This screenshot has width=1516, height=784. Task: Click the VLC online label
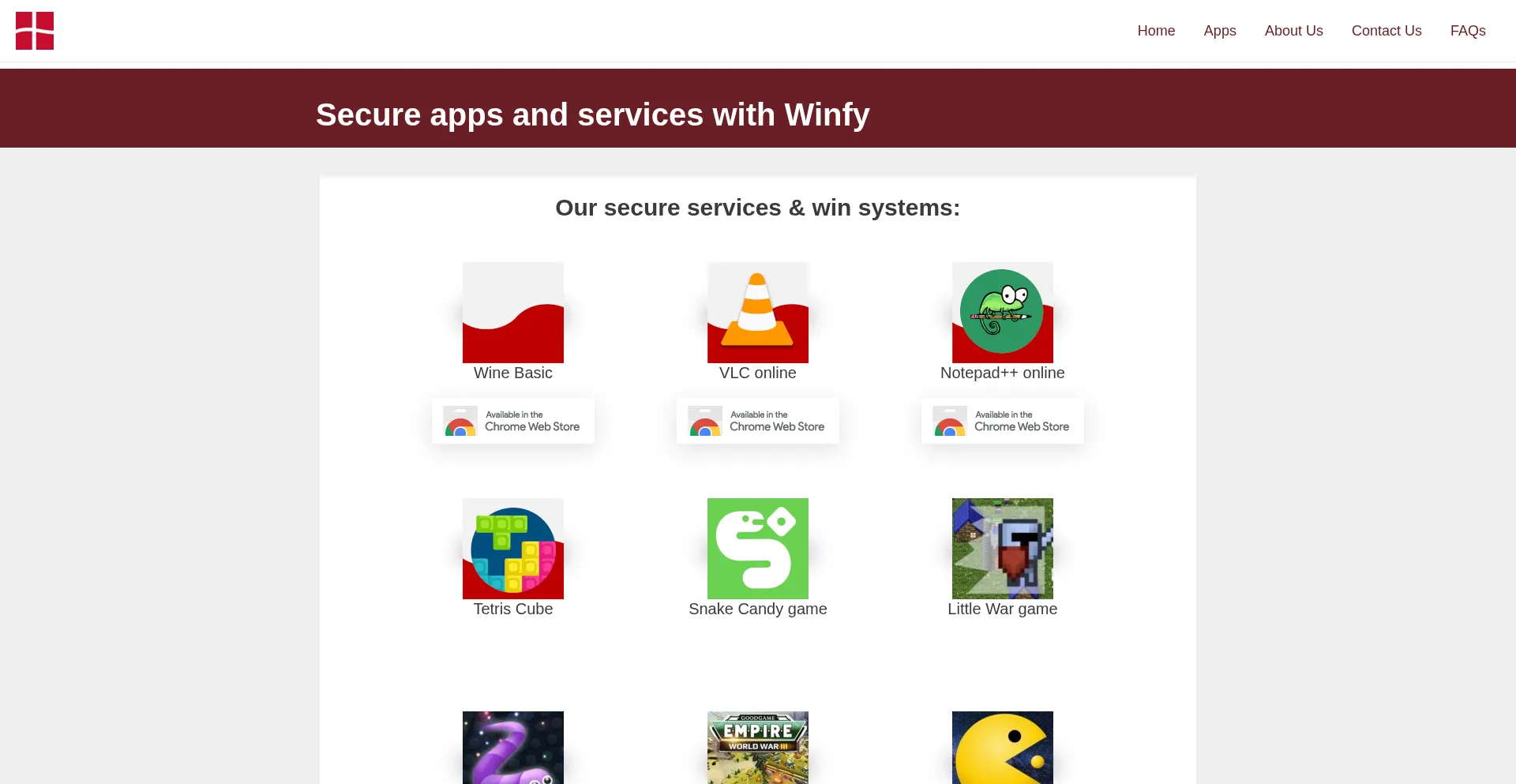pyautogui.click(x=758, y=373)
